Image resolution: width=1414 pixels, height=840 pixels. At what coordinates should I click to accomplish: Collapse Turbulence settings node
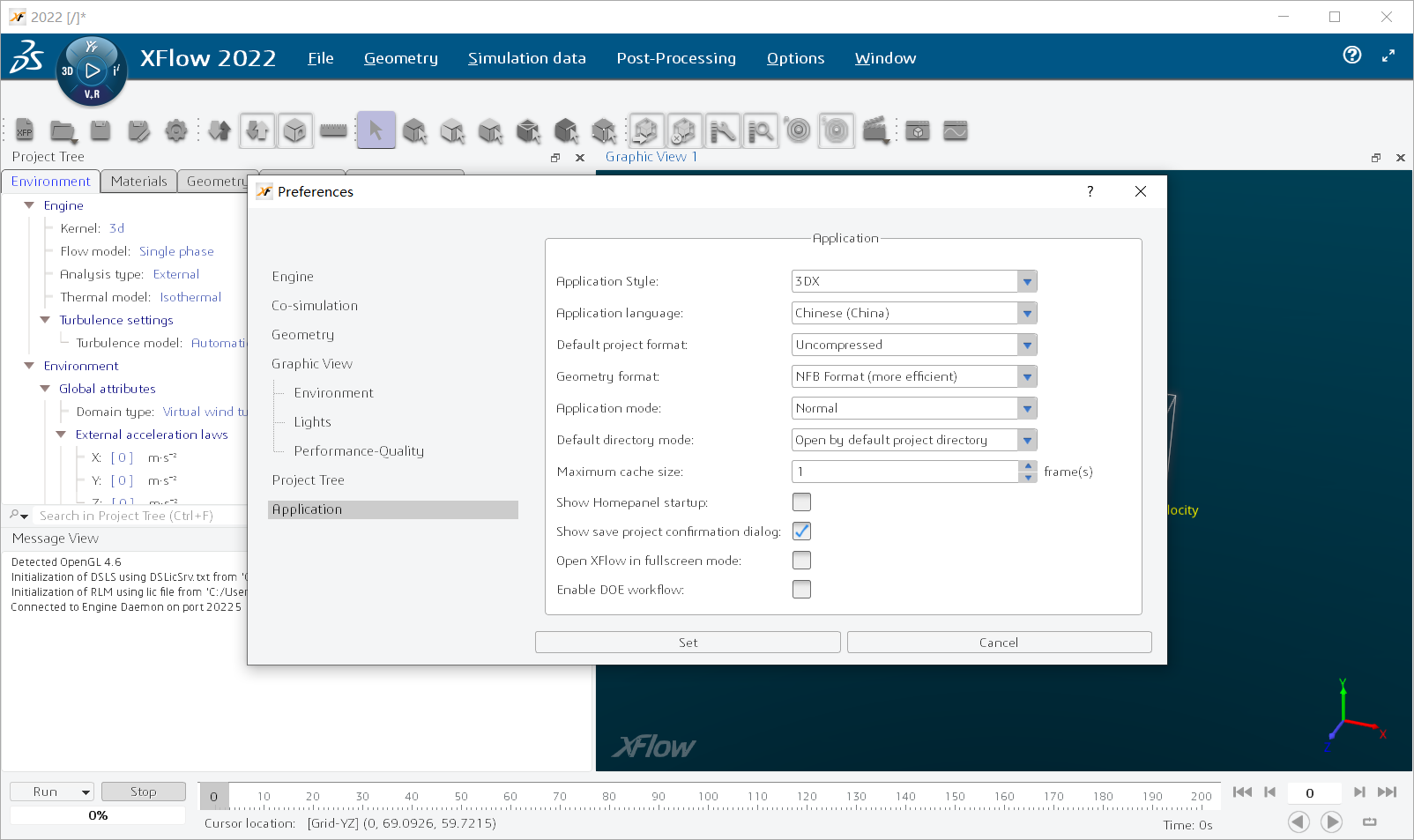(x=45, y=320)
